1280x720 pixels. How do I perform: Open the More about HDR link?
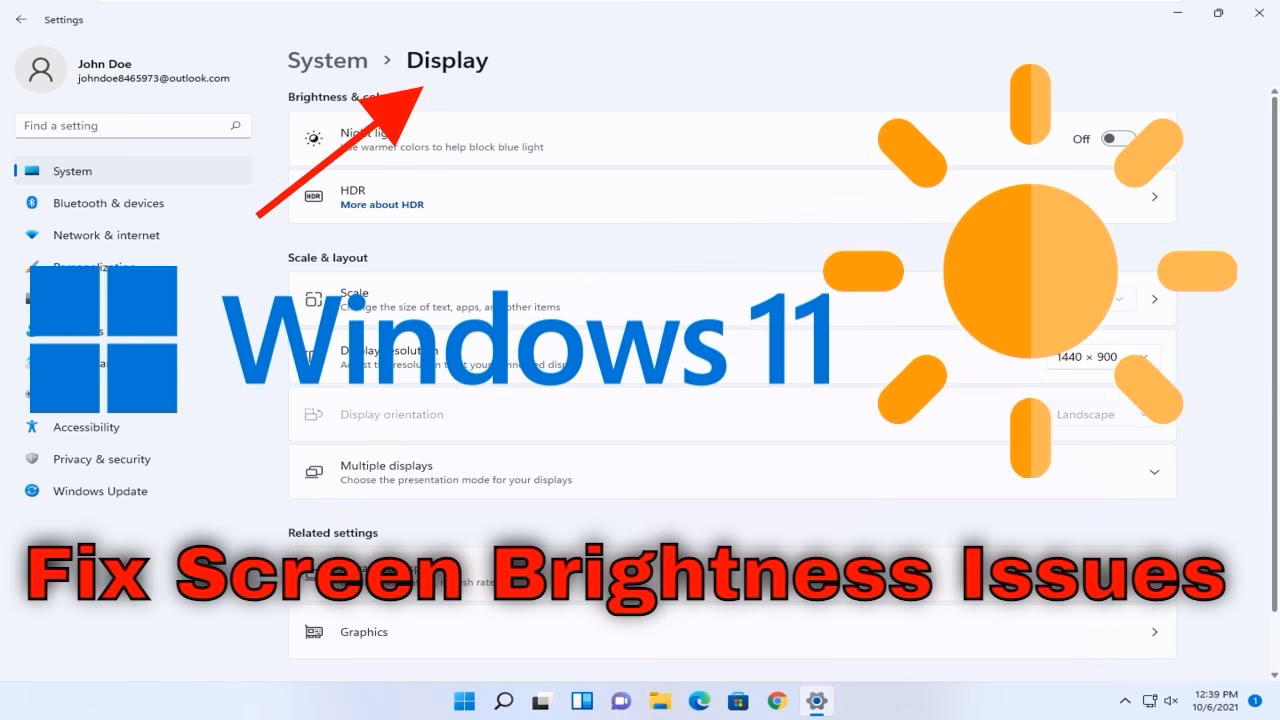pos(382,205)
